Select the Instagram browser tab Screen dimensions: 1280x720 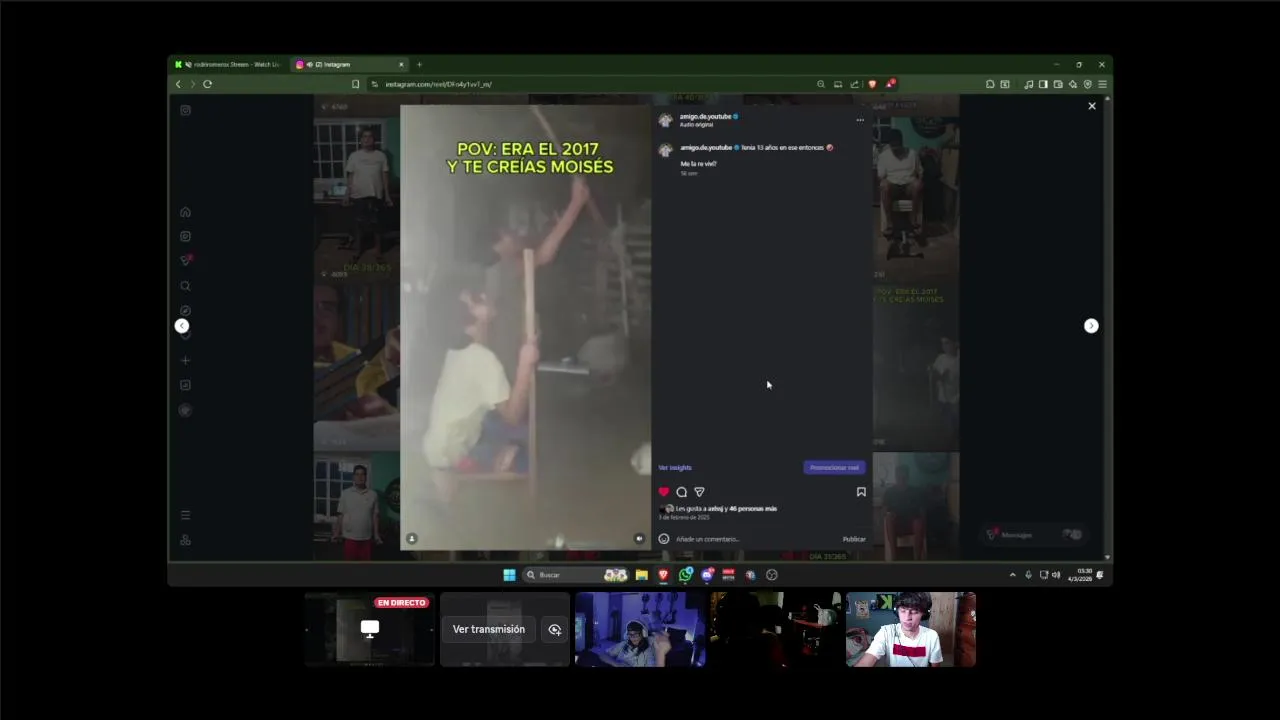point(348,64)
